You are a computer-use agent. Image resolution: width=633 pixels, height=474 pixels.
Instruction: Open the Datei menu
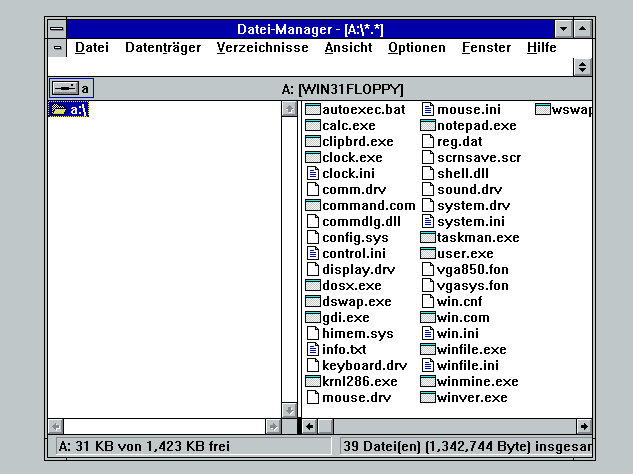click(92, 48)
